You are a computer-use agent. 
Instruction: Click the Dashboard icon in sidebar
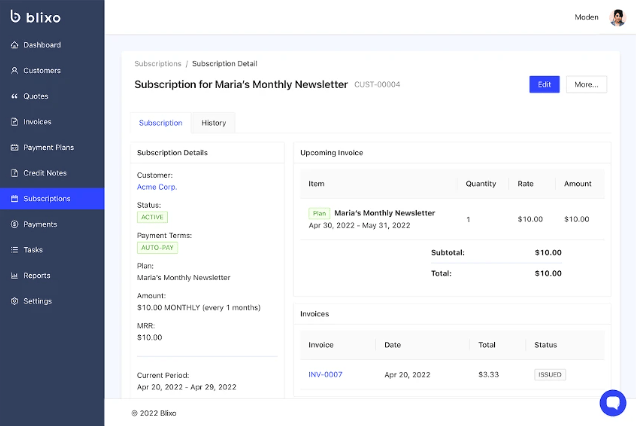pos(14,45)
